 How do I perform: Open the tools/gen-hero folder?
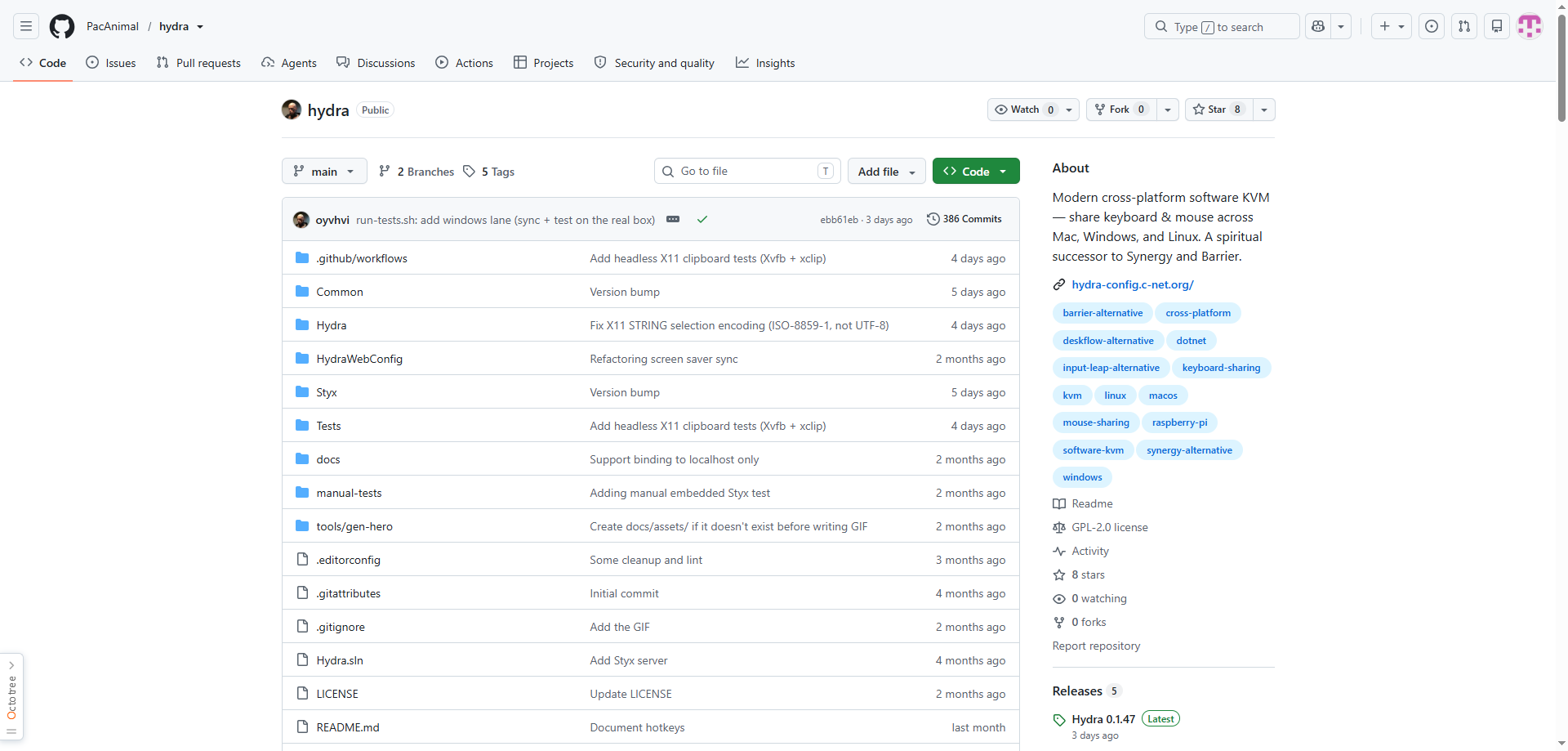354,526
